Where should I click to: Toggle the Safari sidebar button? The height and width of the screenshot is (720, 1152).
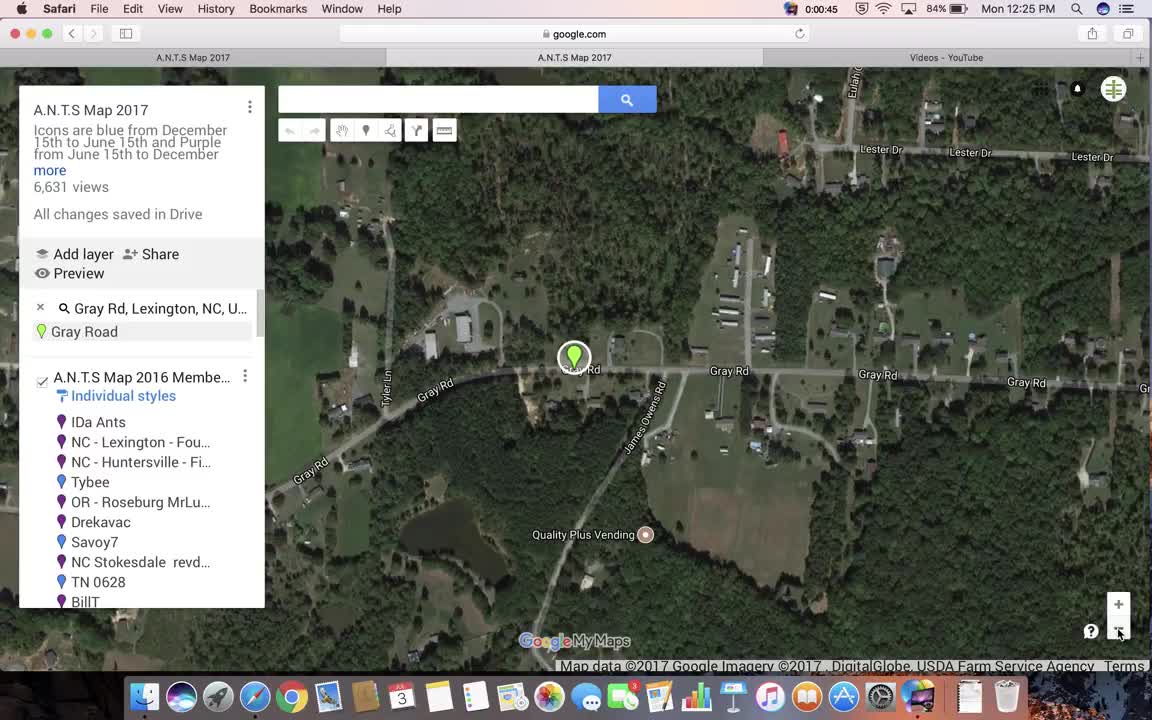pos(126,34)
